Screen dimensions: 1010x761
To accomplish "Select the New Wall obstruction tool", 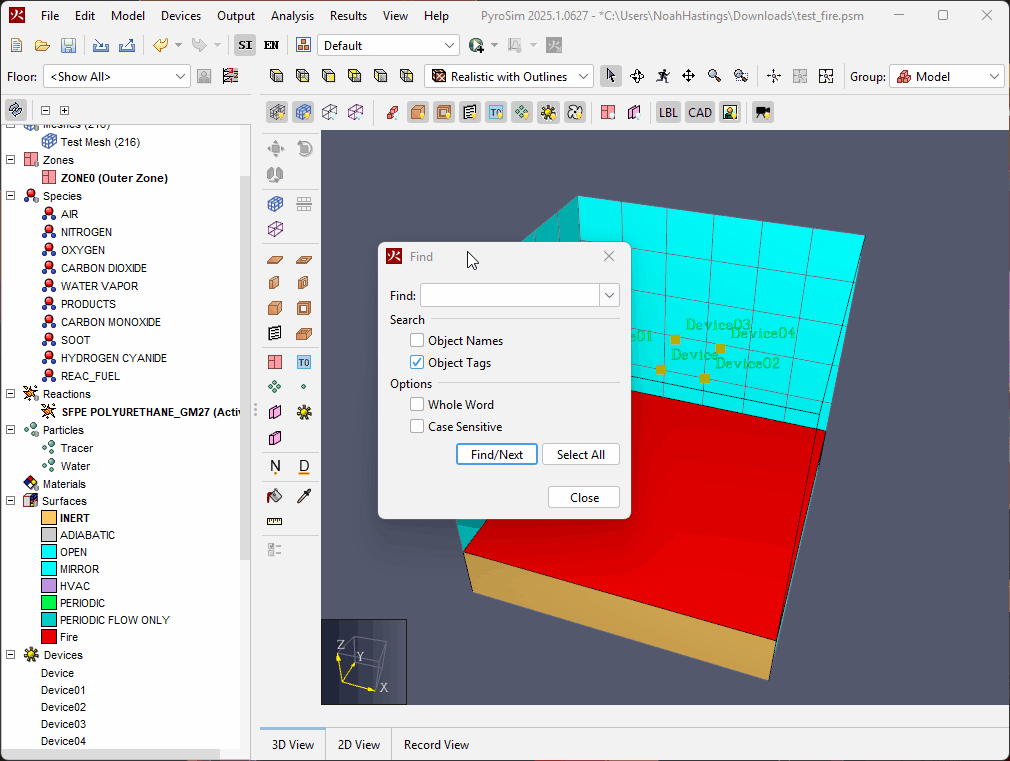I will 275,283.
